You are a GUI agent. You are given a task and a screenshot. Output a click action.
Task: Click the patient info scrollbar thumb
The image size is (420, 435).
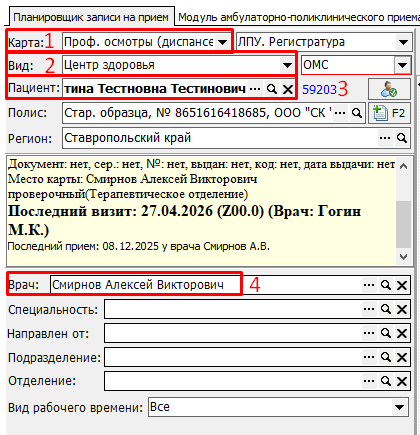tap(403, 225)
